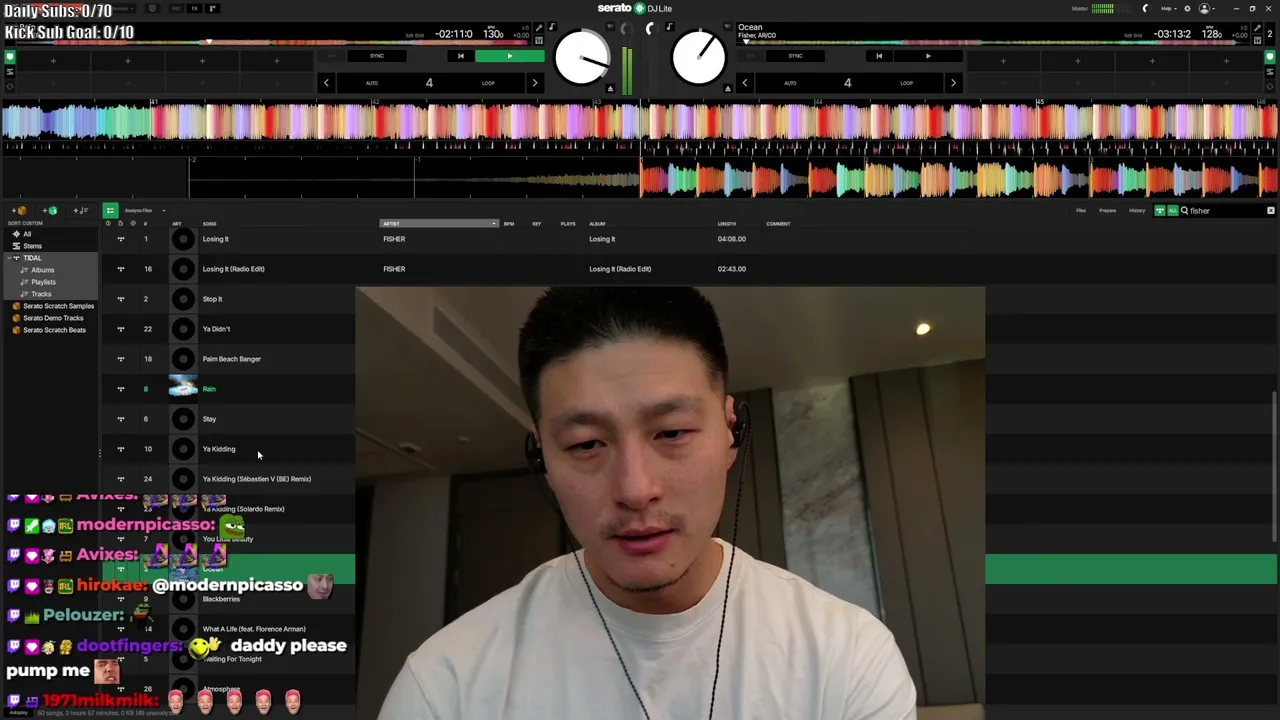Clear the fisher search text
The image size is (1280, 720).
tap(1271, 211)
